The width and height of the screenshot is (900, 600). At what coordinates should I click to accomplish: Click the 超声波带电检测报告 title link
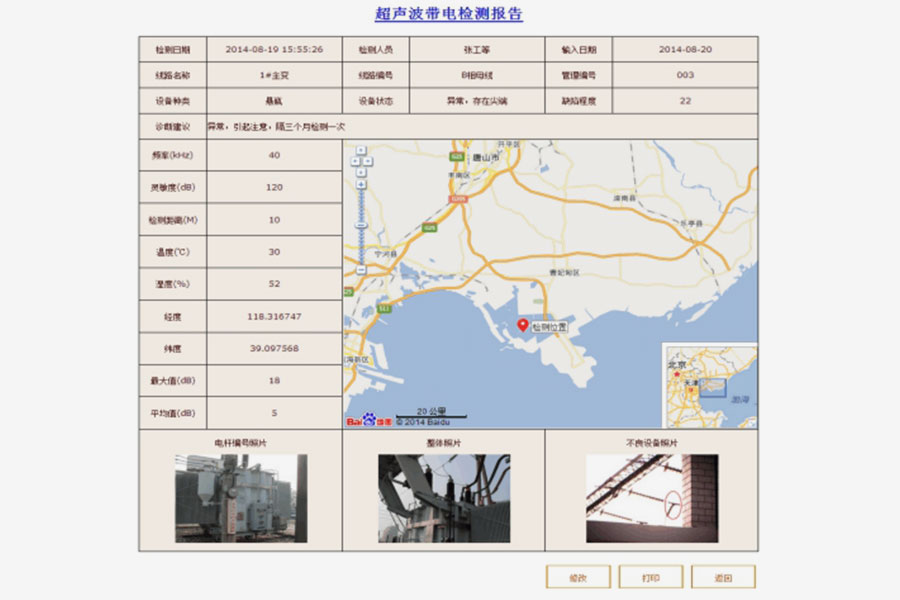click(448, 14)
